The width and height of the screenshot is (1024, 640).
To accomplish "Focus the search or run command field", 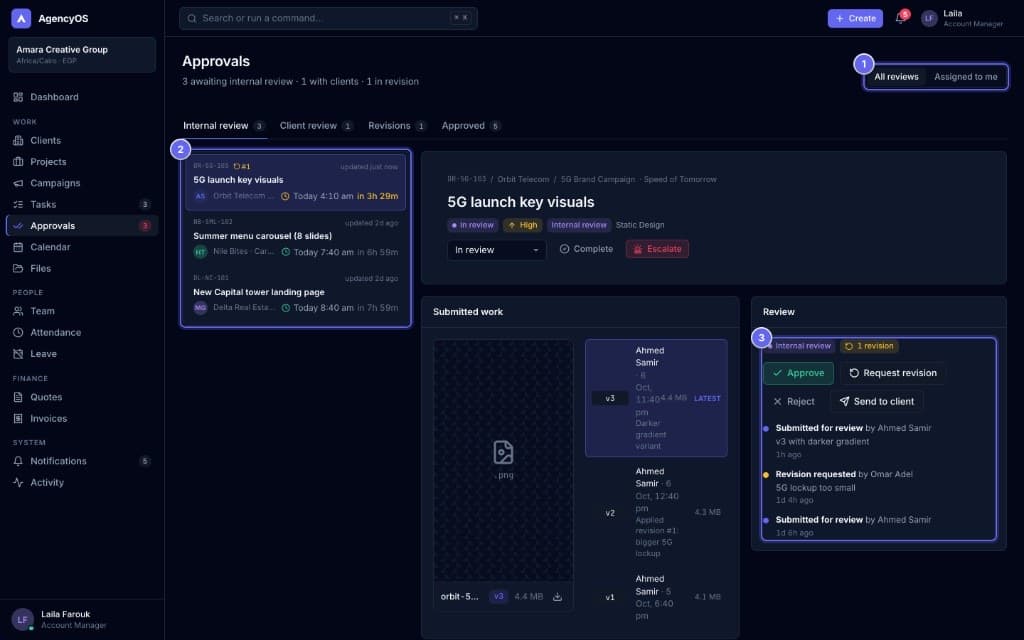I will (x=328, y=18).
